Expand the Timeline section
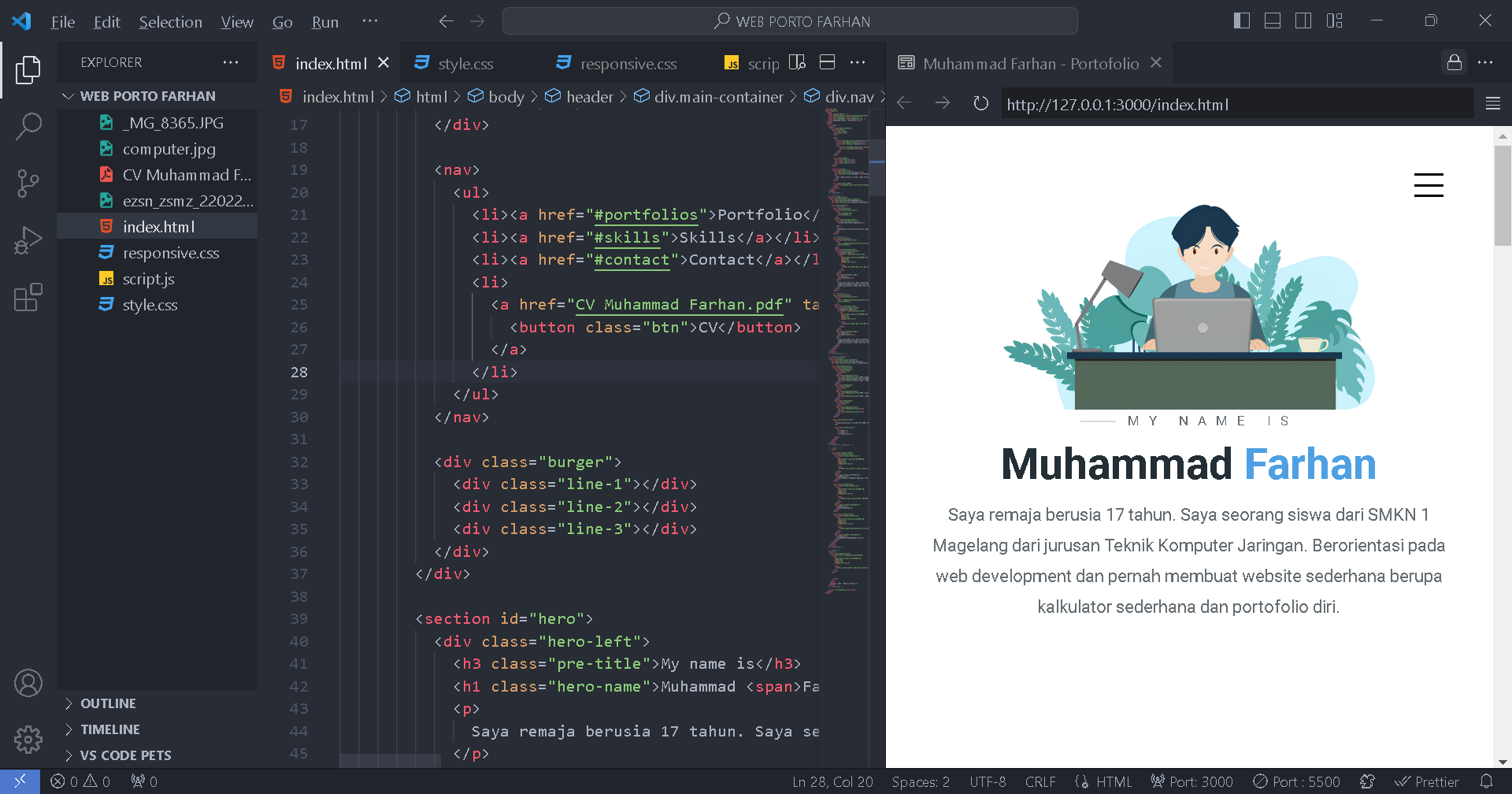Image resolution: width=1512 pixels, height=794 pixels. click(x=108, y=729)
